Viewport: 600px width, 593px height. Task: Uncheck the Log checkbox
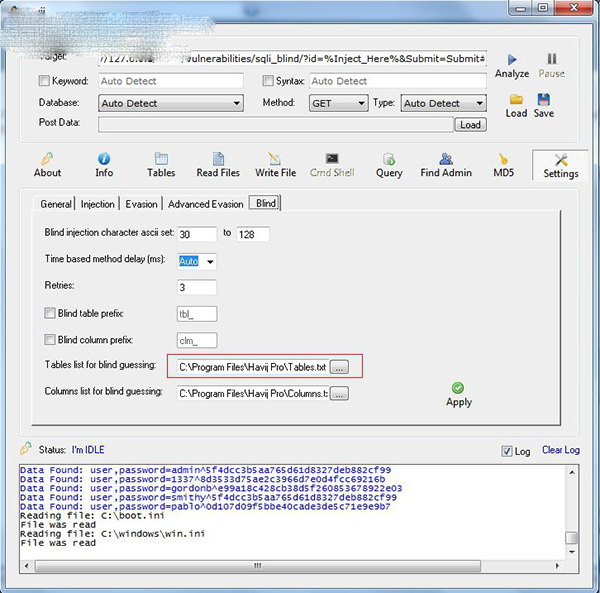coord(507,451)
